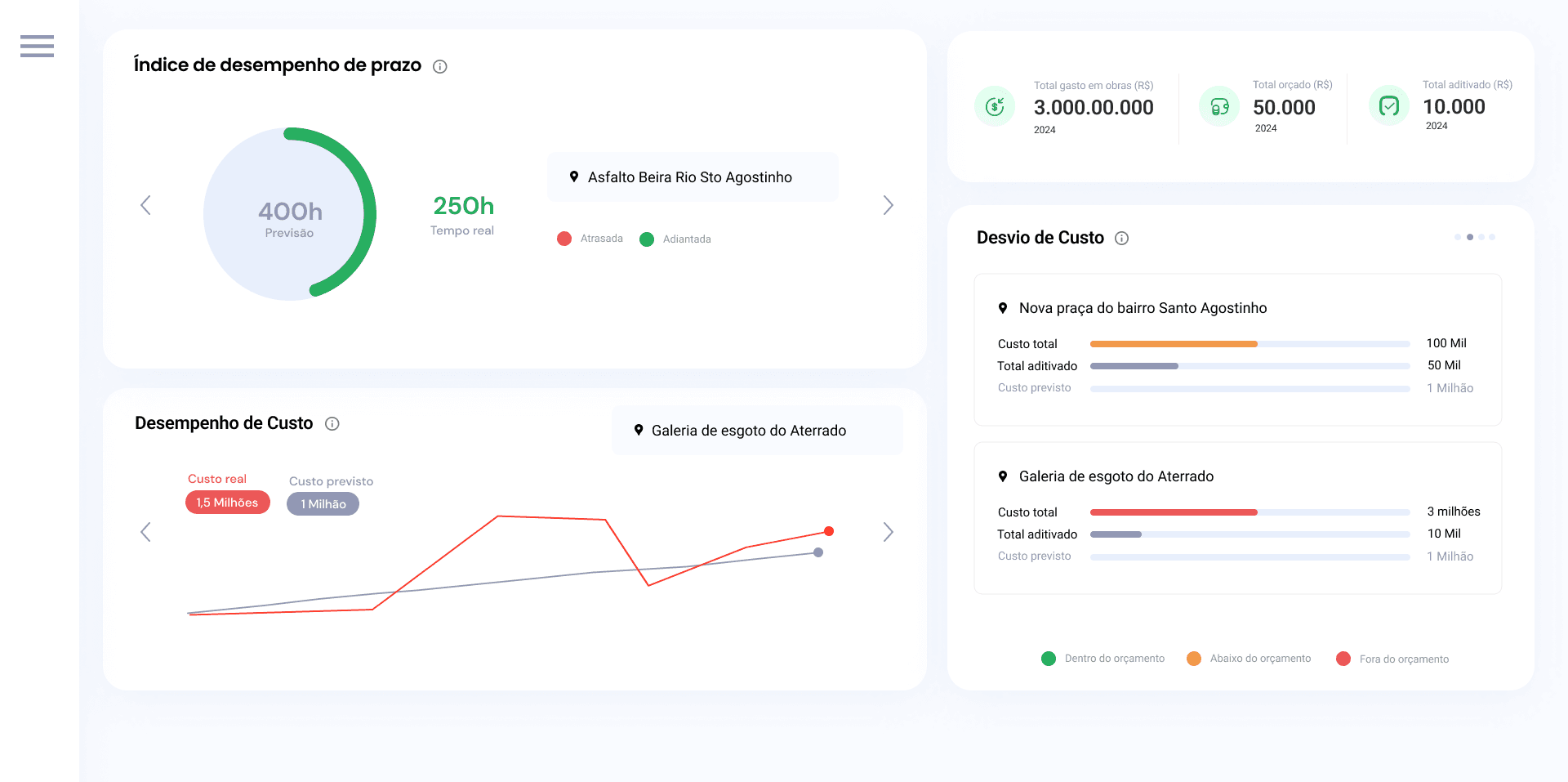Click the 1,5 Milhões custo real badge
This screenshot has height=782, width=1568.
click(x=227, y=503)
